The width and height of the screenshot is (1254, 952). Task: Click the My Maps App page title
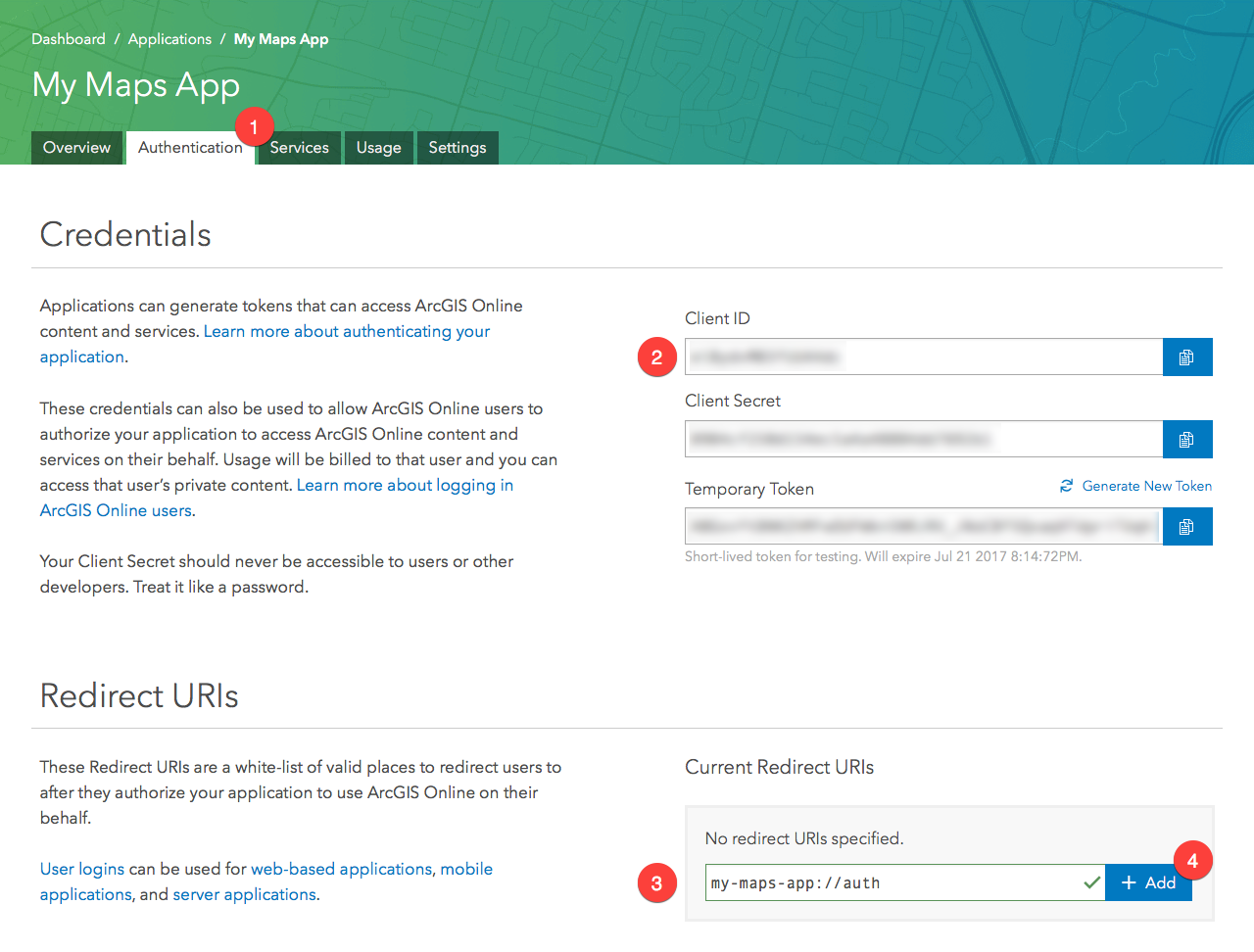[x=136, y=86]
